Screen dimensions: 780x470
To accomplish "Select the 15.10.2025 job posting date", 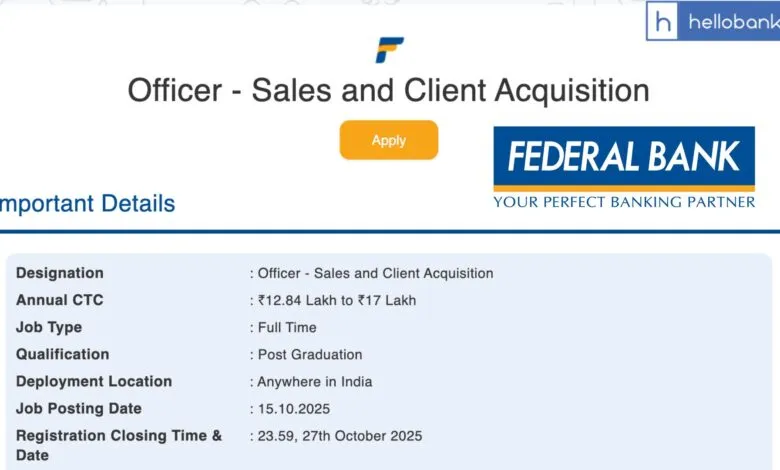I will click(x=294, y=408).
